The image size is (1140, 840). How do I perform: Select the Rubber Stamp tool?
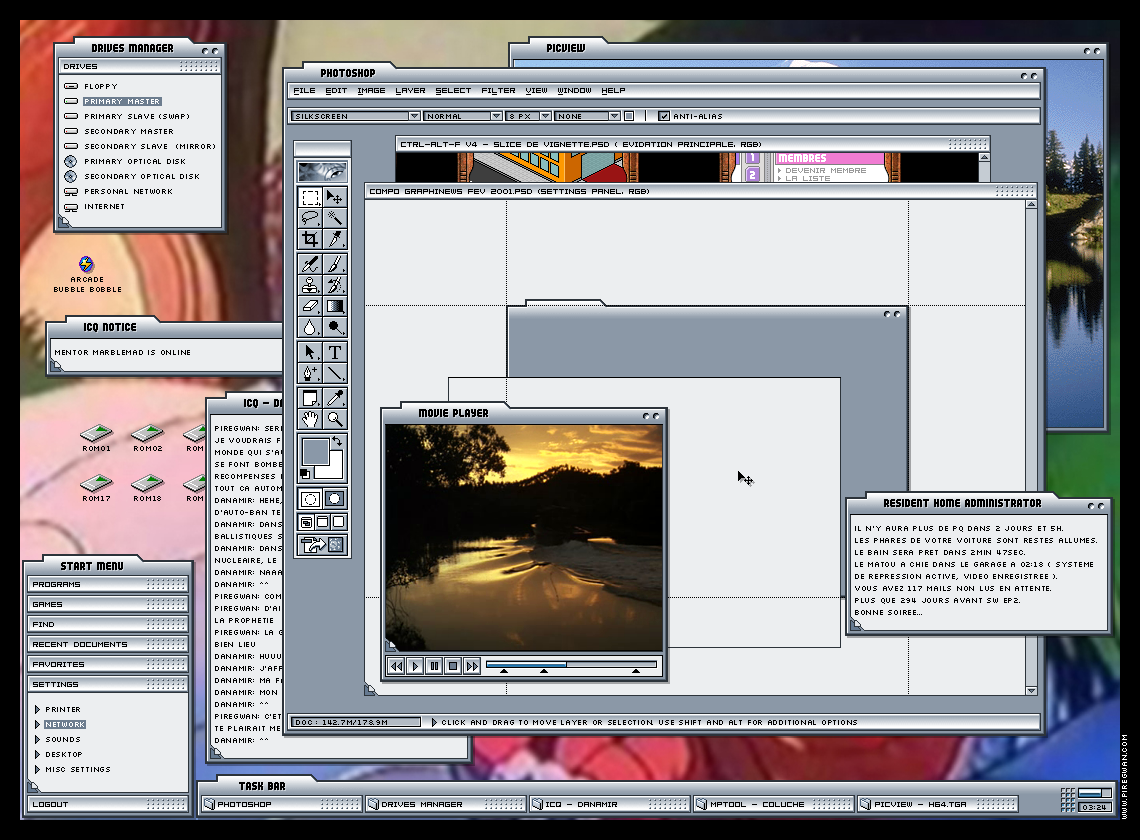click(310, 285)
